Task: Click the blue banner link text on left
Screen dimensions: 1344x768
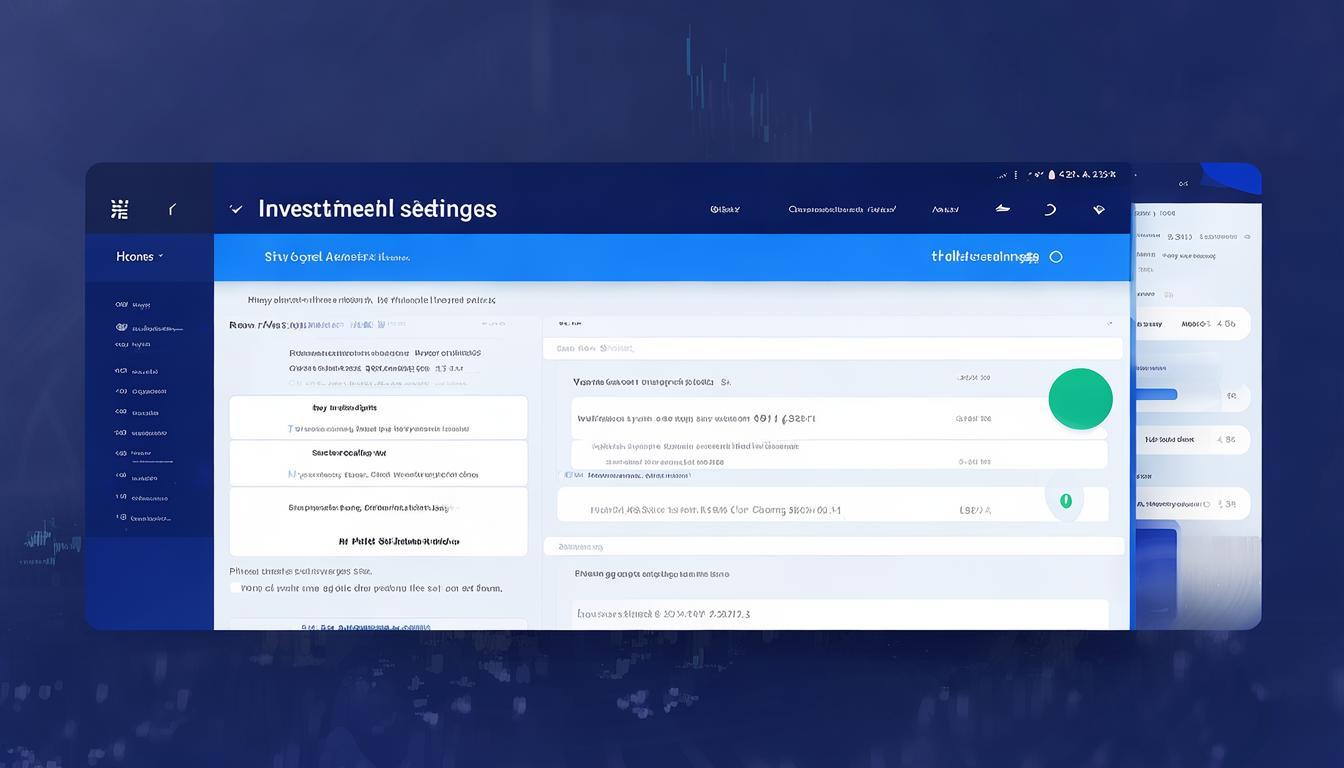Action: click(x=336, y=257)
